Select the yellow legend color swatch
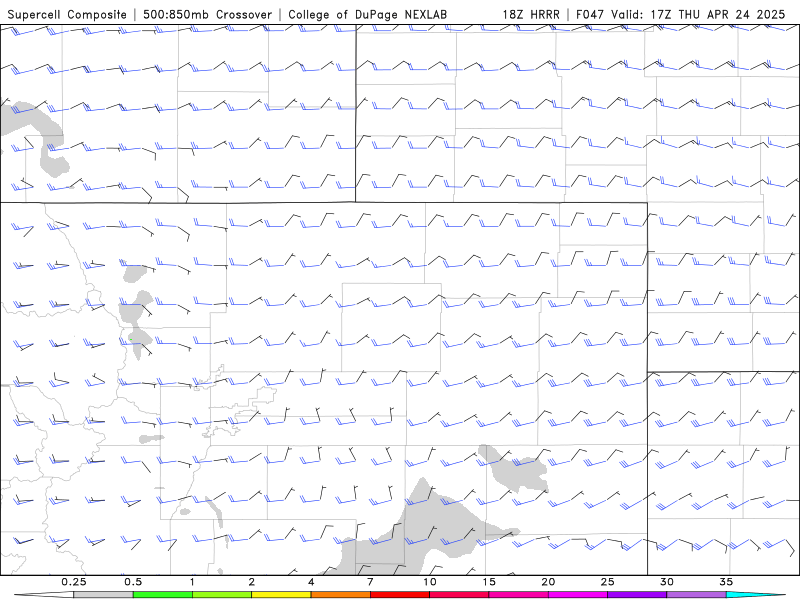The height and width of the screenshot is (600, 800). [281, 595]
